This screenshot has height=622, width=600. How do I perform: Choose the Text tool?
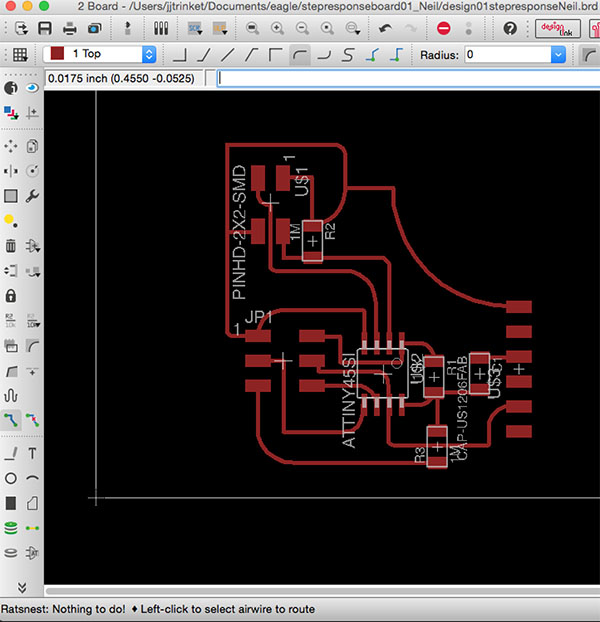click(x=33, y=453)
